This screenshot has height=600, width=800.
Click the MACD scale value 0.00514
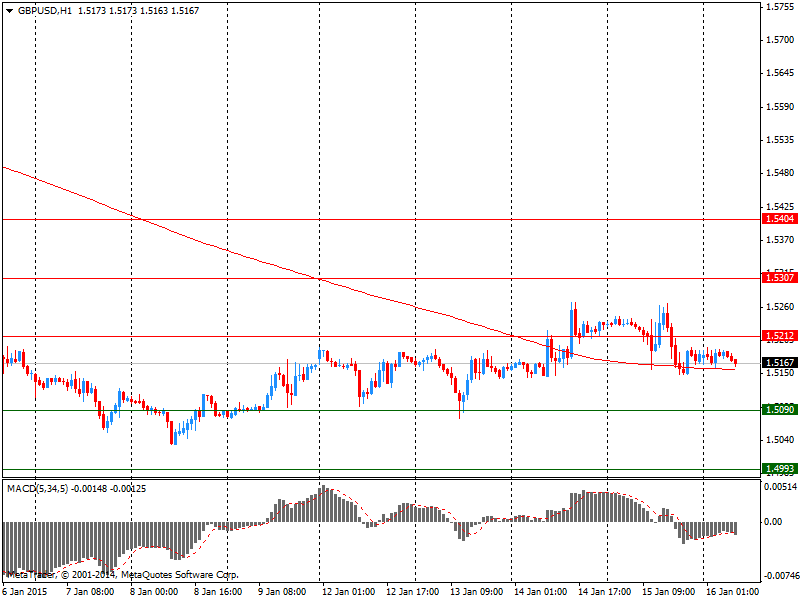[x=781, y=487]
